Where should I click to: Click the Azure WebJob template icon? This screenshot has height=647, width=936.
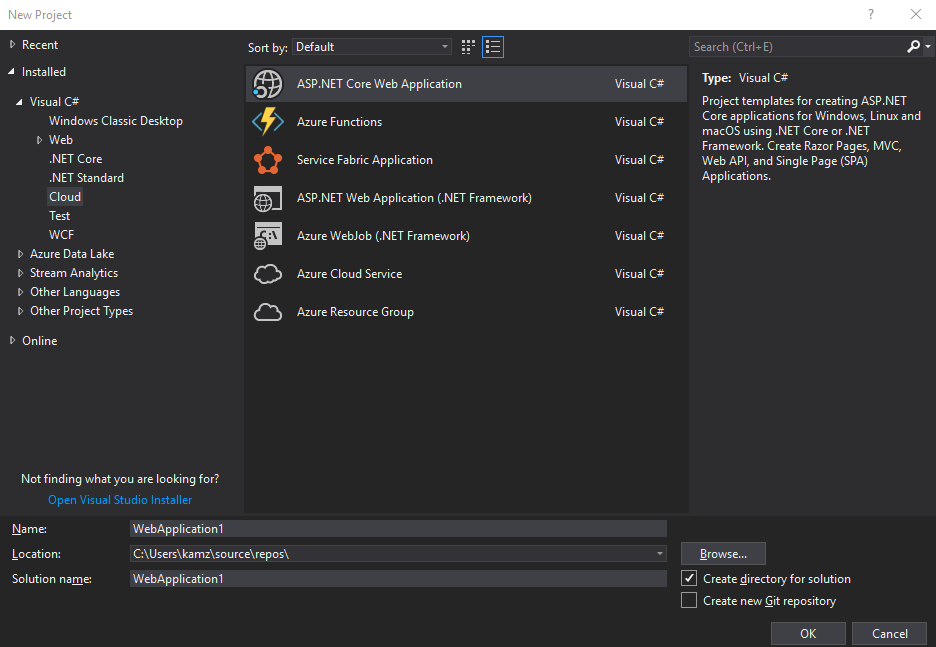click(267, 236)
